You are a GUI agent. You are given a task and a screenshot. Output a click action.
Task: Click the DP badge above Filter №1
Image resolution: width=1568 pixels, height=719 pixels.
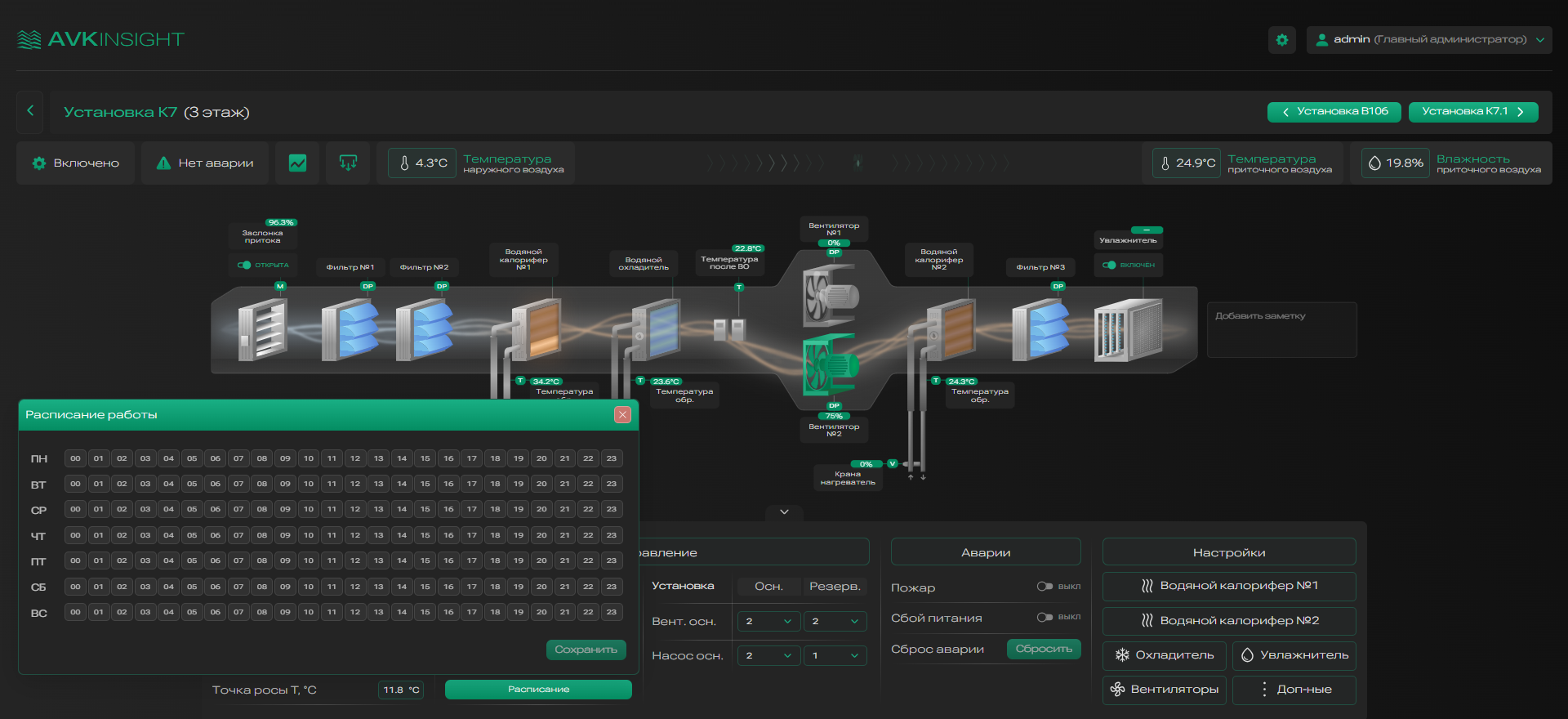click(367, 286)
